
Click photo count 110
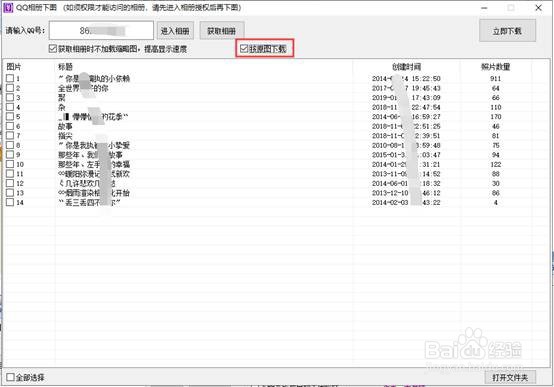(495, 107)
